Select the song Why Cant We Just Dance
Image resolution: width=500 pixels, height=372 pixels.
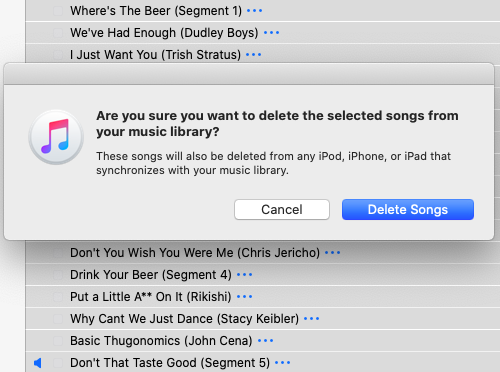tap(184, 319)
